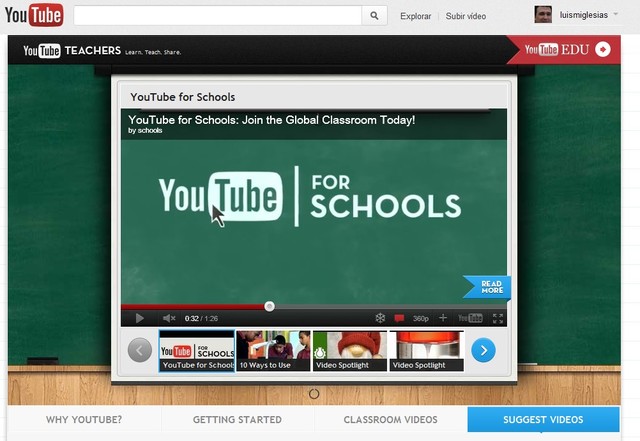Enter fullscreen mode
This screenshot has height=441, width=640.
498,318
